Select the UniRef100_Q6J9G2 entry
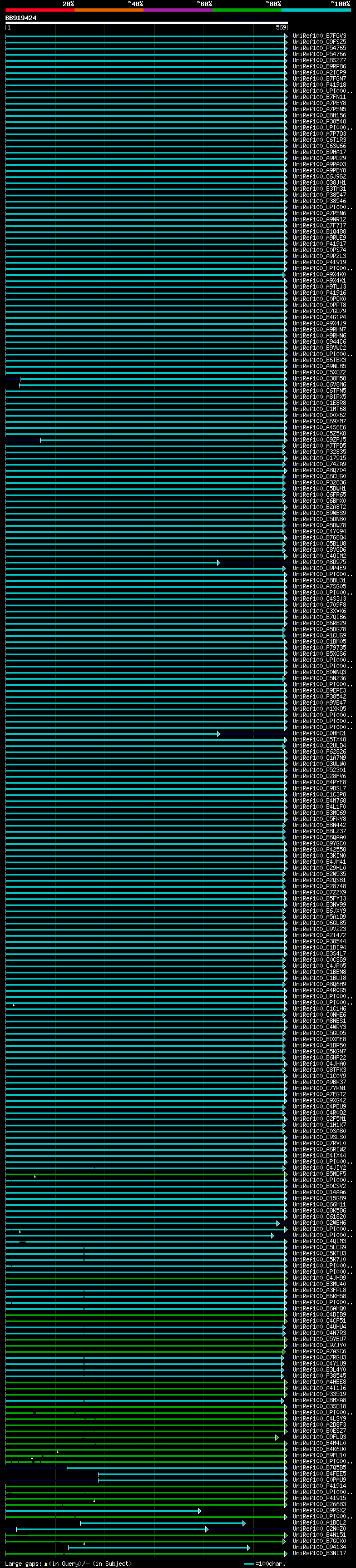This screenshot has height=1568, width=356. [x=319, y=176]
